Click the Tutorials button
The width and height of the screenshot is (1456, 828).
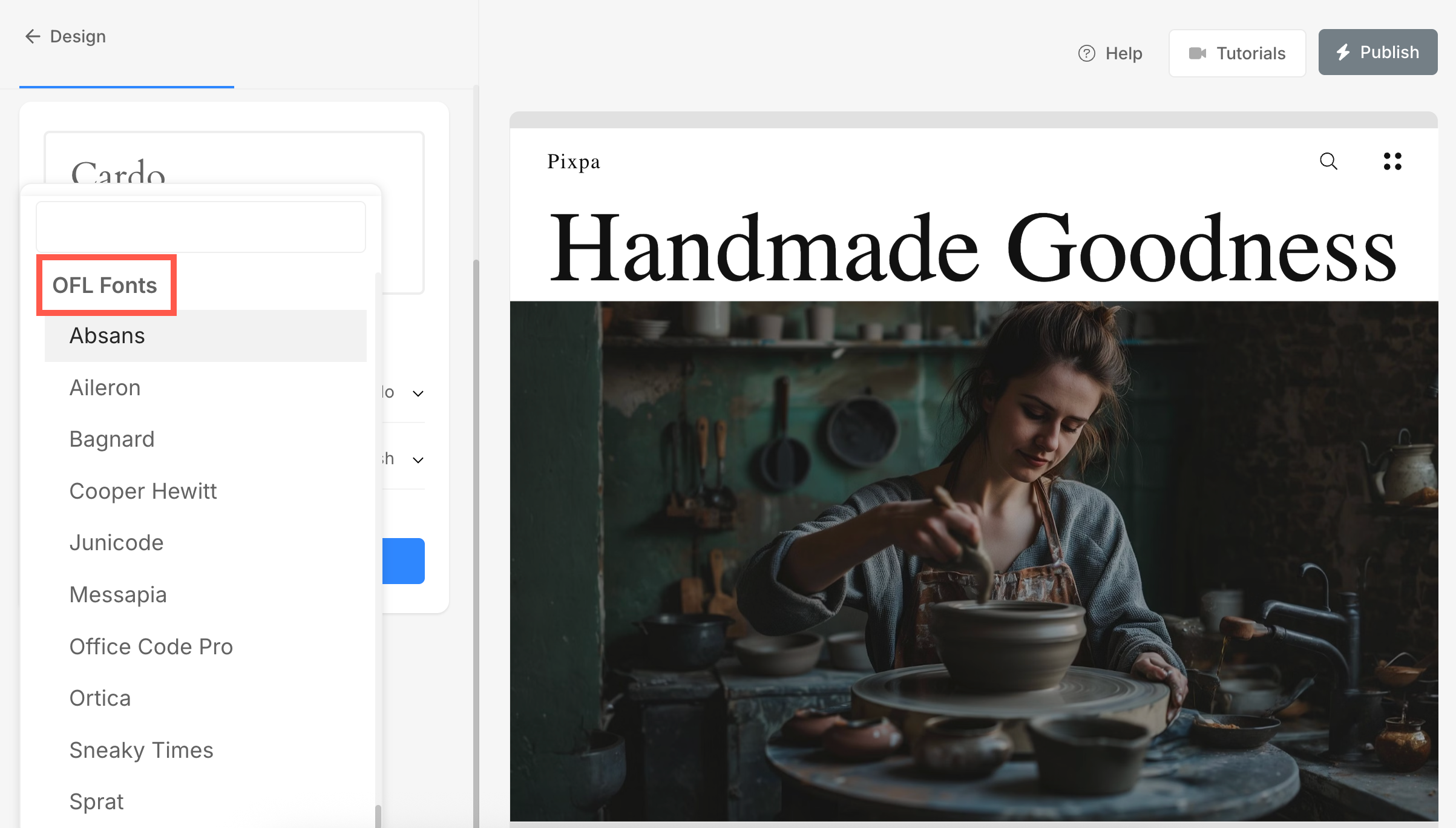[x=1237, y=53]
